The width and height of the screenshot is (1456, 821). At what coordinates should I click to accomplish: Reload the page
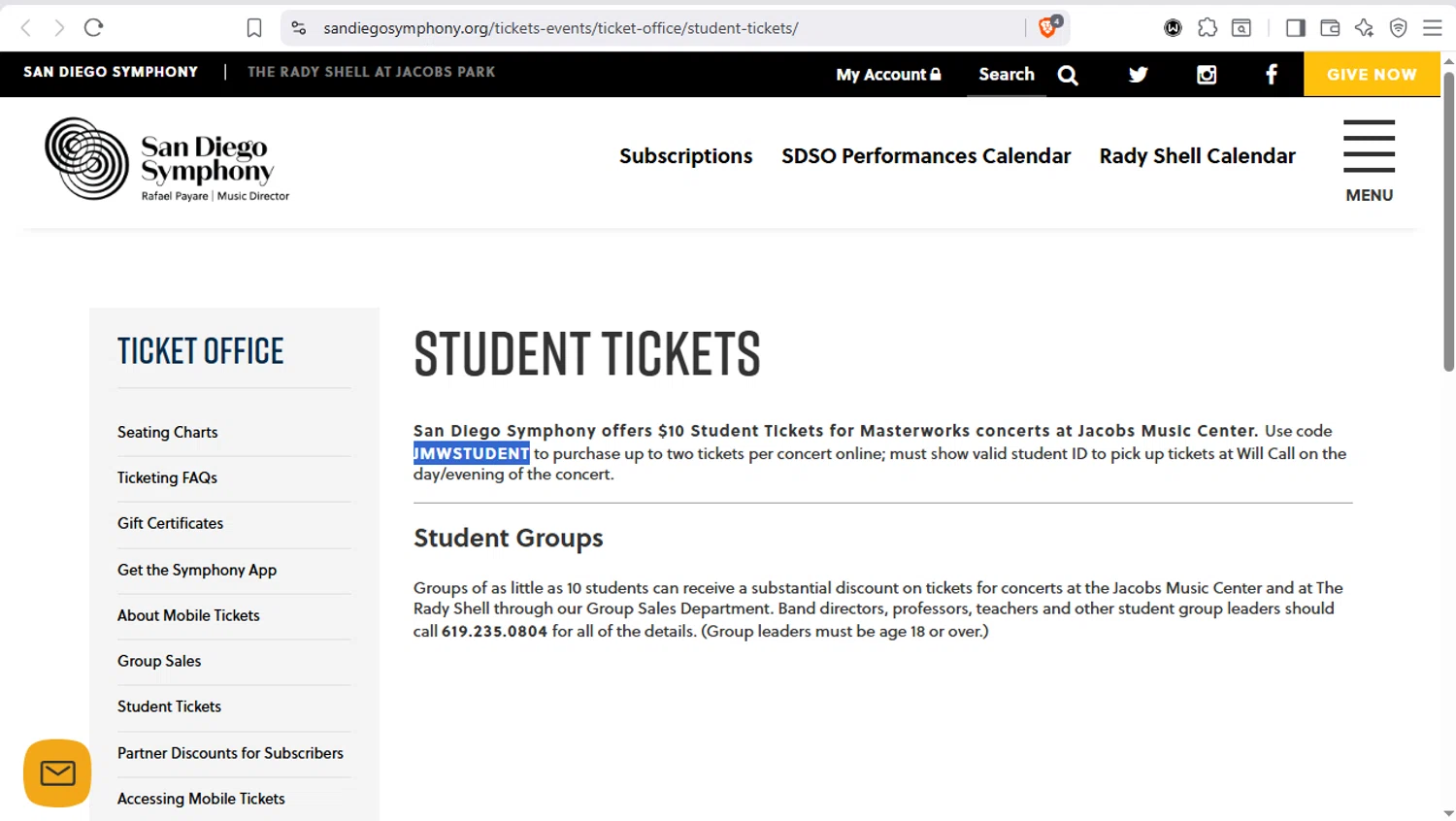pyautogui.click(x=93, y=28)
